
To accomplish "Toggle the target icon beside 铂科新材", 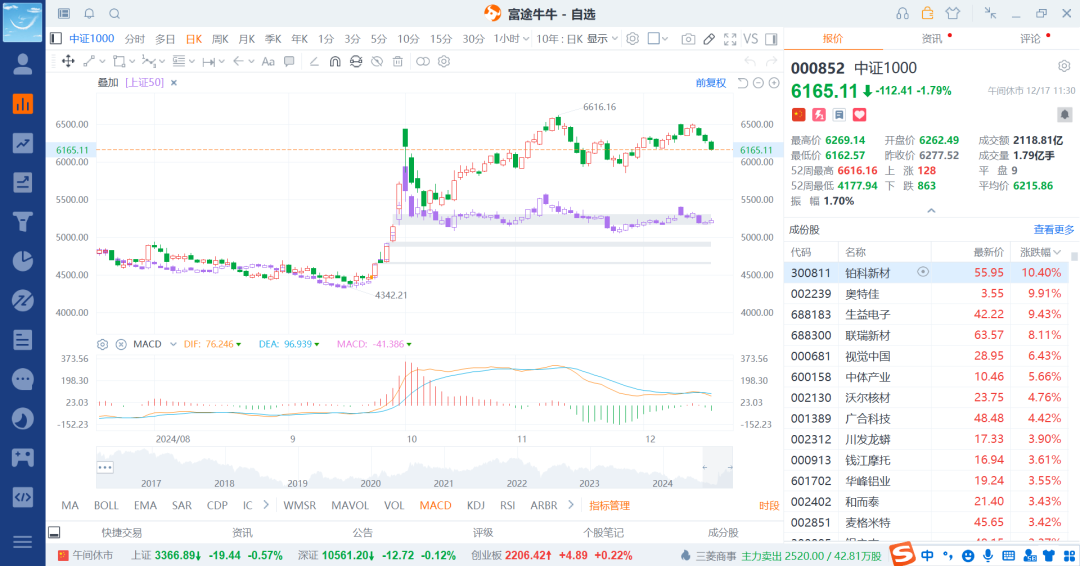I will [923, 272].
